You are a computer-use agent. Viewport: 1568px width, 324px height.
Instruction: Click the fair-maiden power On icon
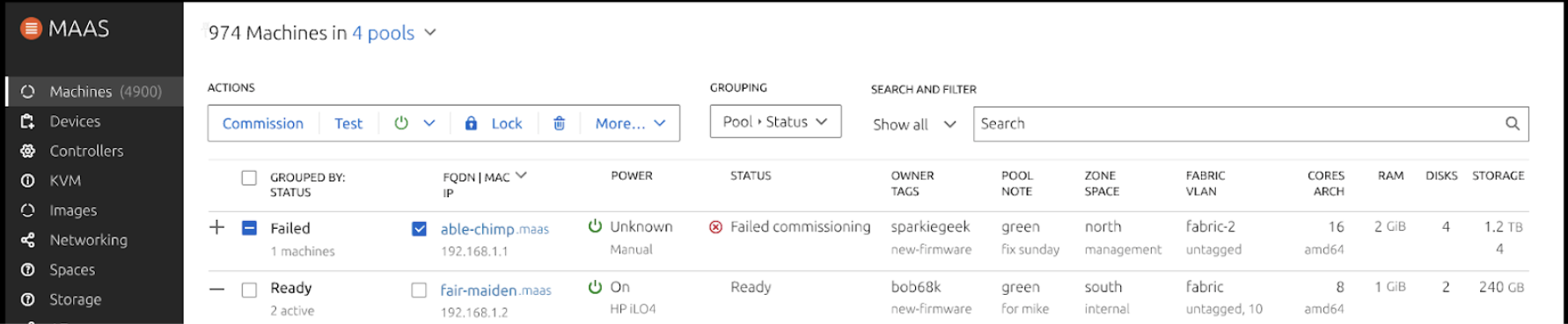(x=595, y=287)
